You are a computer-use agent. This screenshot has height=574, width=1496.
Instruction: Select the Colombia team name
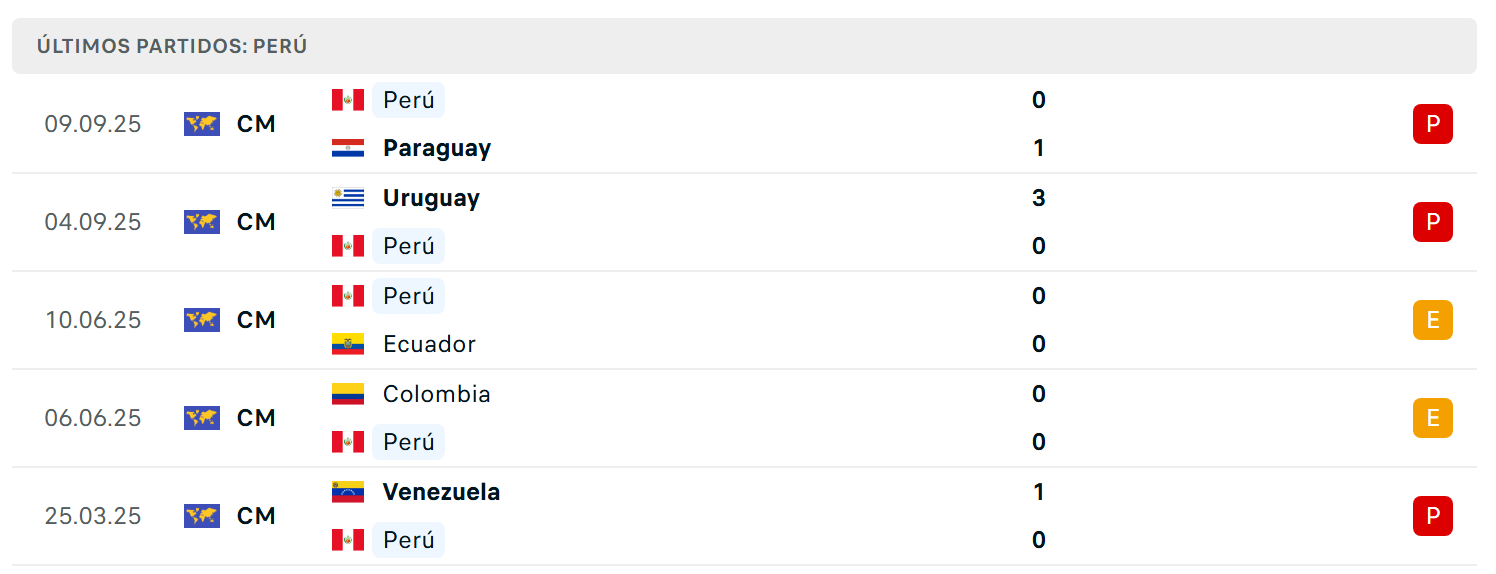coord(437,394)
